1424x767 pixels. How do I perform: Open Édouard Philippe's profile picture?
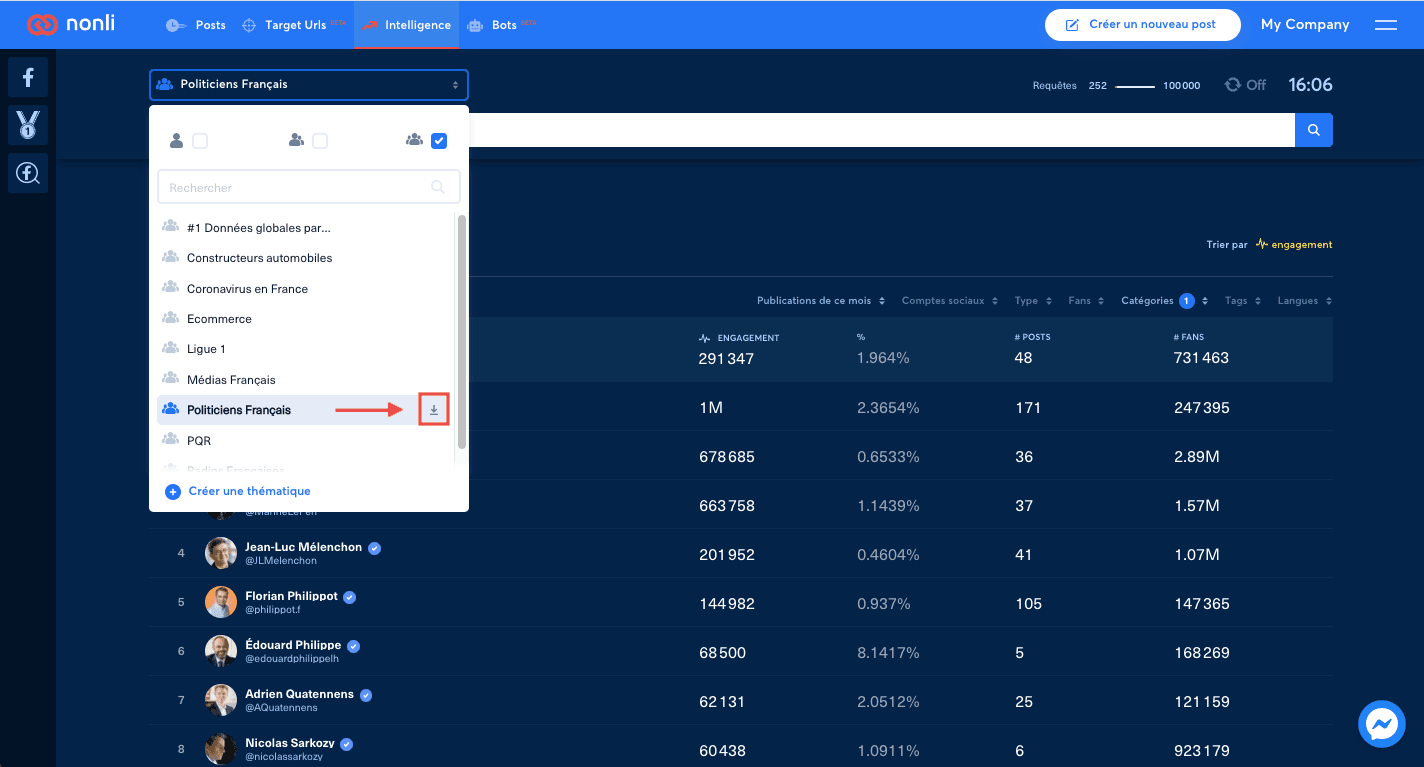pos(221,651)
